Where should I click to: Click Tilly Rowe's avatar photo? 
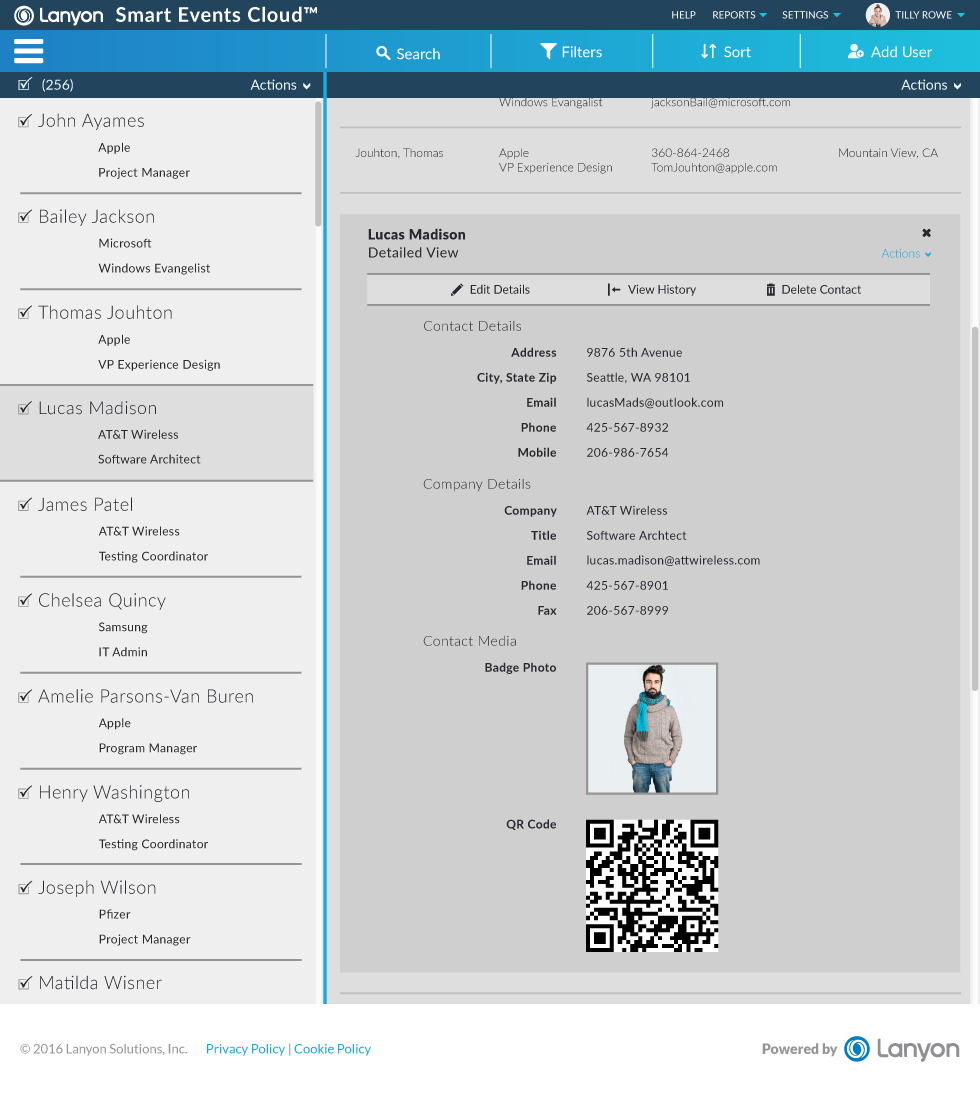[x=877, y=15]
